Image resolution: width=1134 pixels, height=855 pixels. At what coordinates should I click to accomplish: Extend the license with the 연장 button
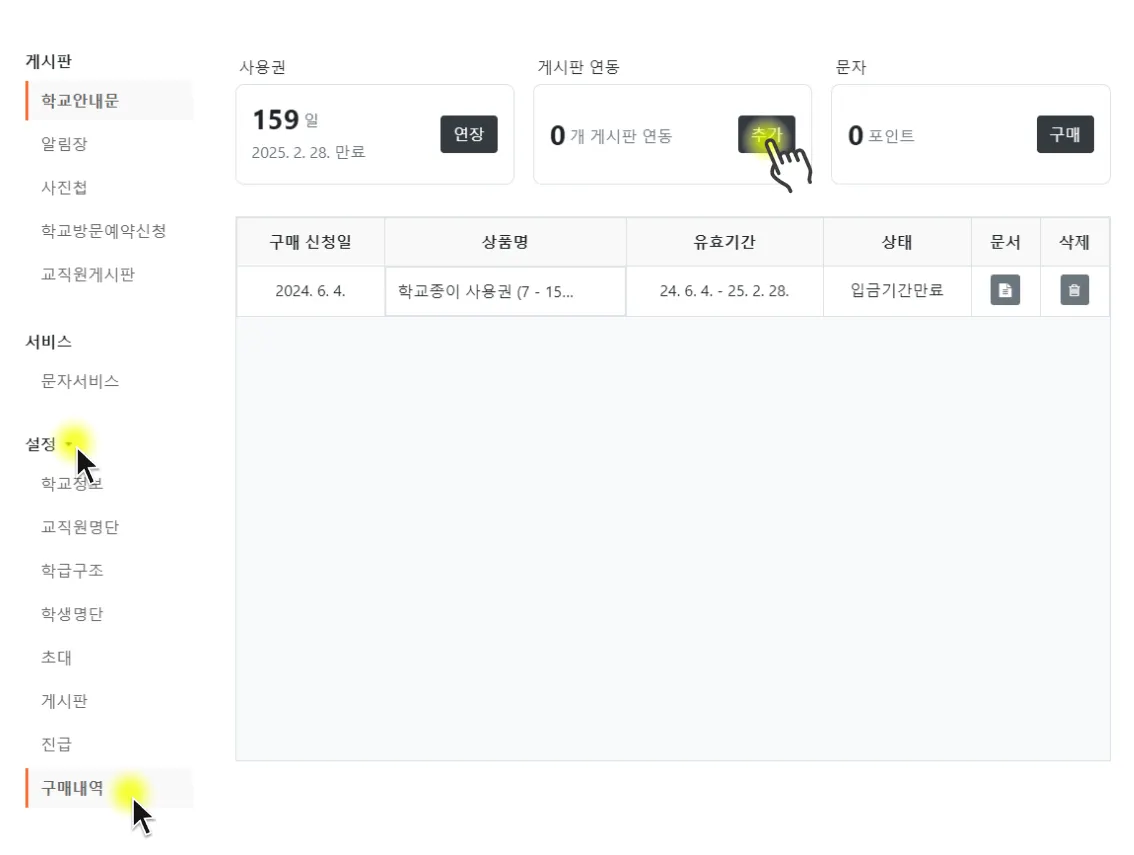(469, 134)
